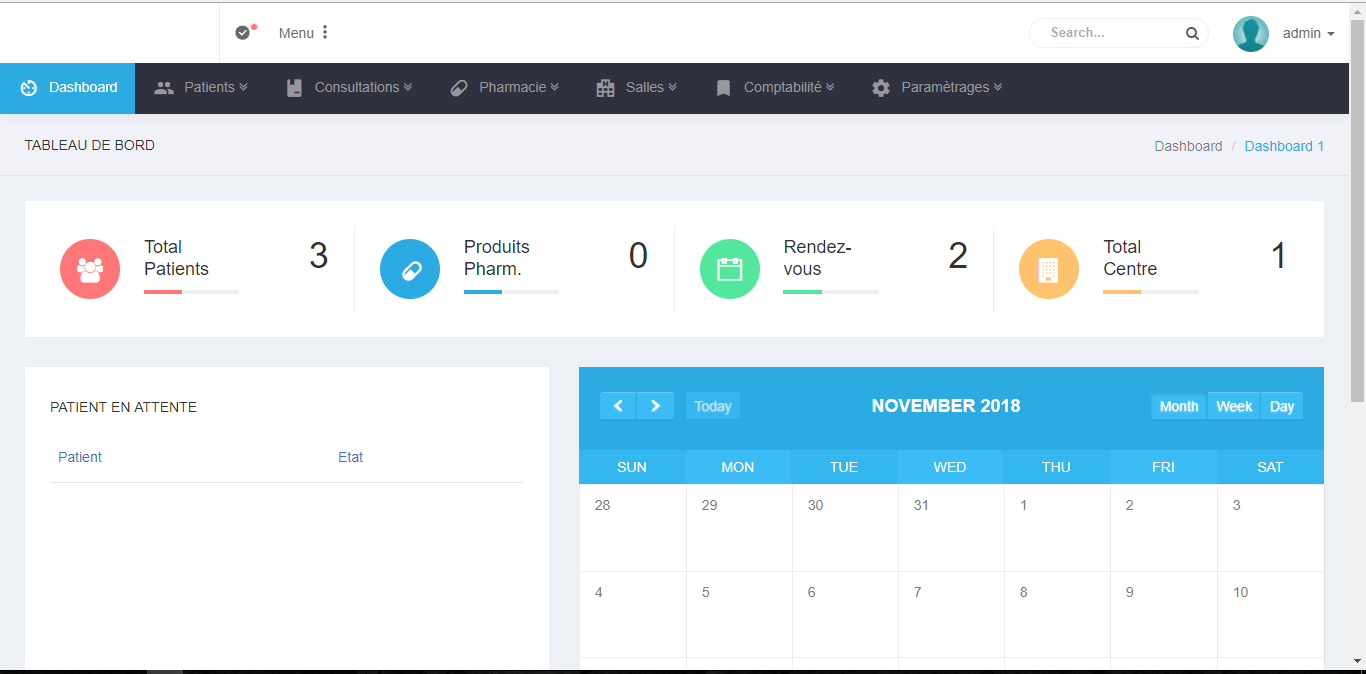Click the red Total Patients icon

(90, 269)
